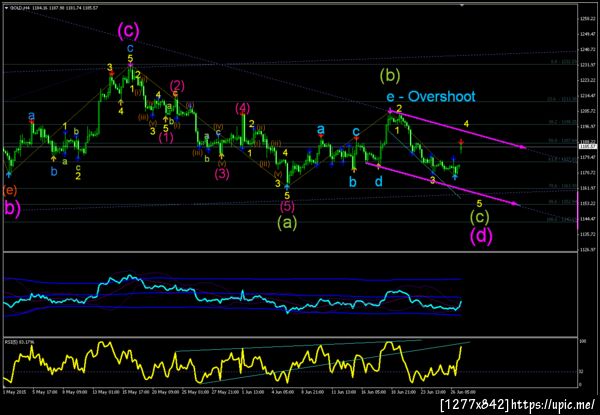Viewport: 600px width, 415px height.
Task: Click the '4 Jun 05:00' time label
Action: pos(282,392)
